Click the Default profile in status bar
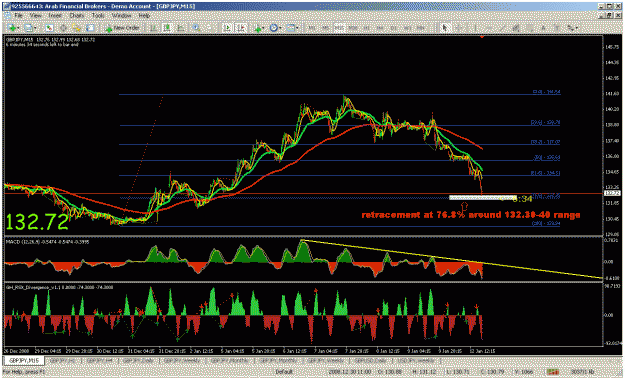 tap(284, 372)
